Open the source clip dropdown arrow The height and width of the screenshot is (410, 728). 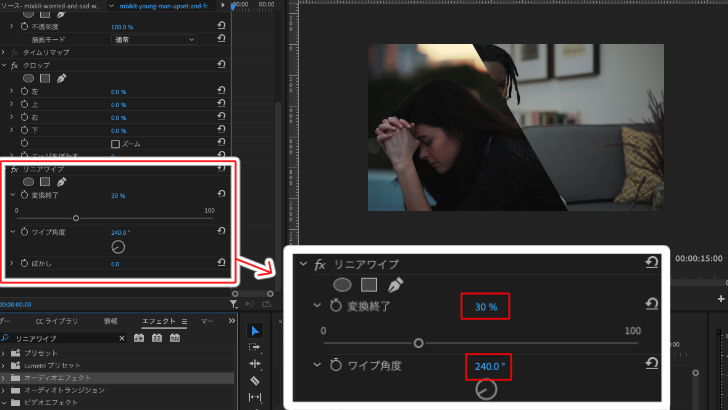[x=111, y=6]
